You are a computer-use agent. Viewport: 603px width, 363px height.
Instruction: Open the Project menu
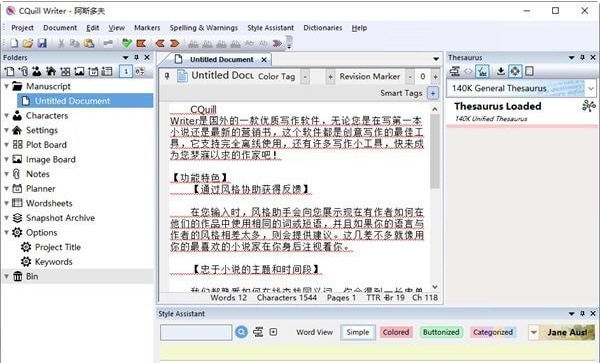point(22,28)
